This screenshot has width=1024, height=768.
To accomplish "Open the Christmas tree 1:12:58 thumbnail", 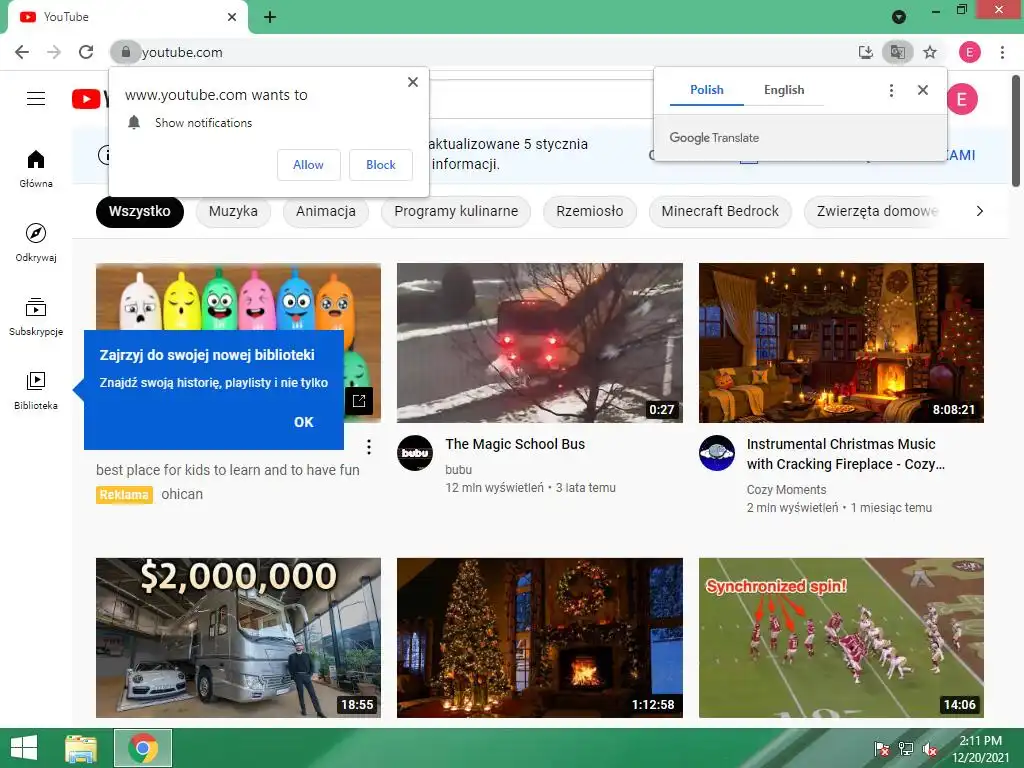I will pyautogui.click(x=539, y=637).
